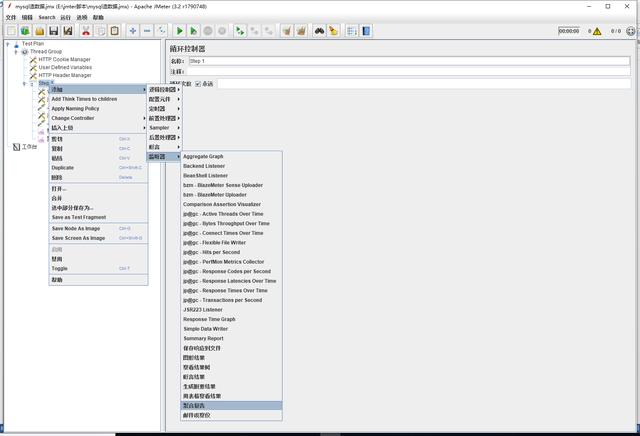Click the plus Expand All toolbar icon
The width and height of the screenshot is (640, 436).
click(x=133, y=31)
